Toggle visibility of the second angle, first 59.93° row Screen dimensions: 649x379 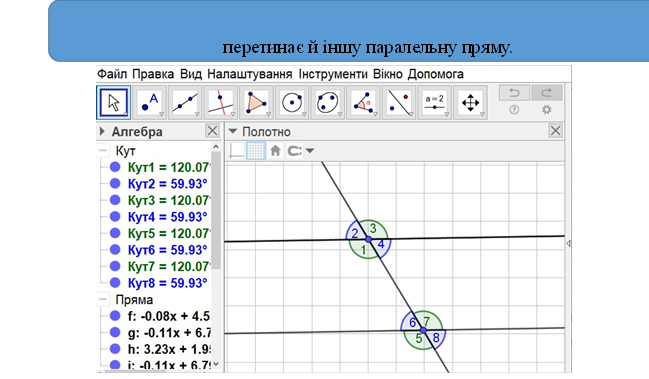click(115, 184)
